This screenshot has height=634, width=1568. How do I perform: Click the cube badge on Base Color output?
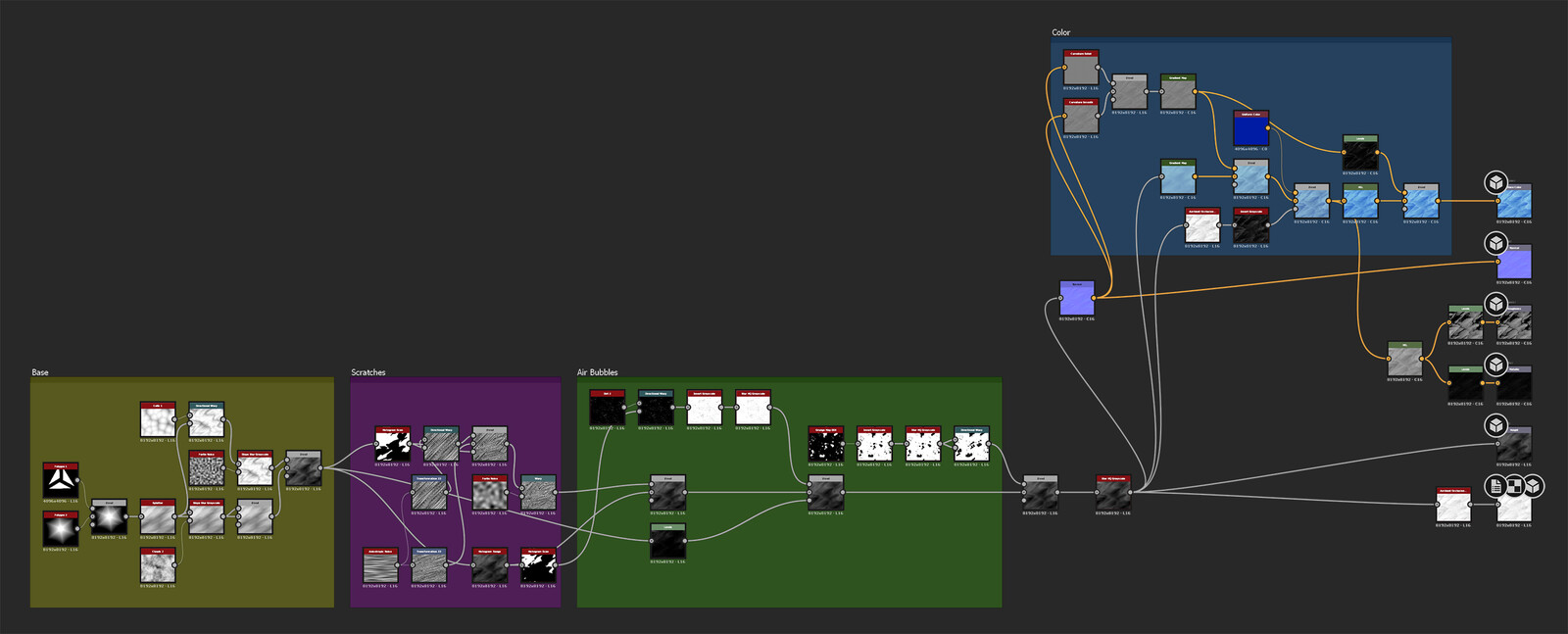pos(1495,182)
